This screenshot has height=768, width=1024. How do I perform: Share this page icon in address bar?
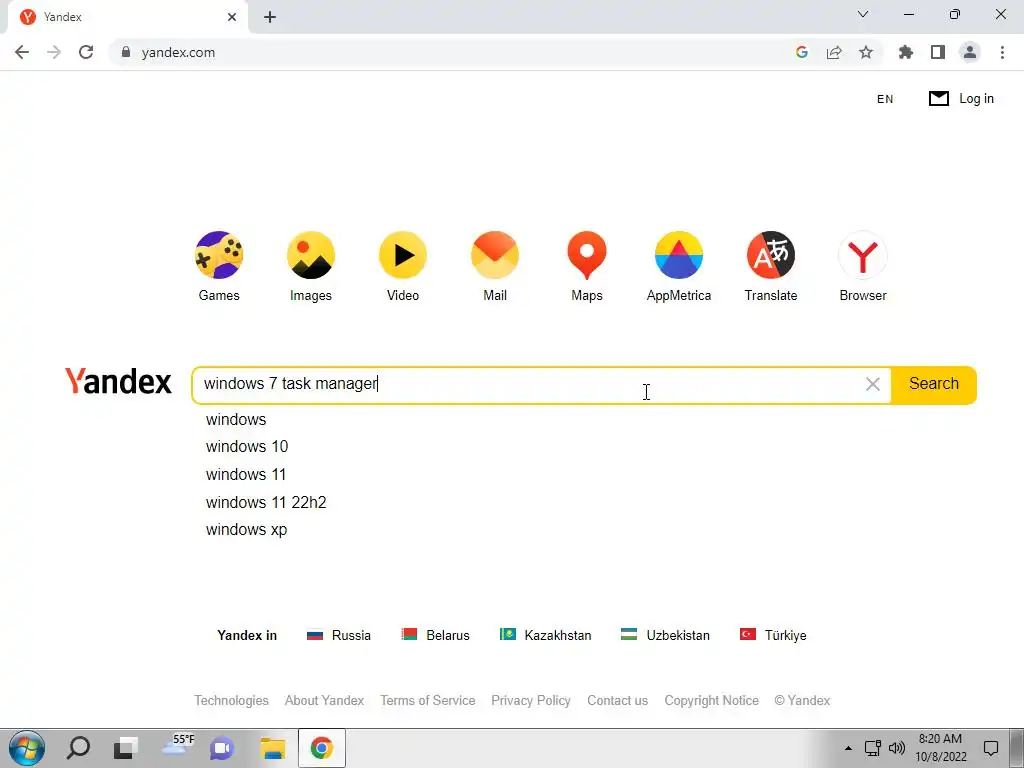834,52
